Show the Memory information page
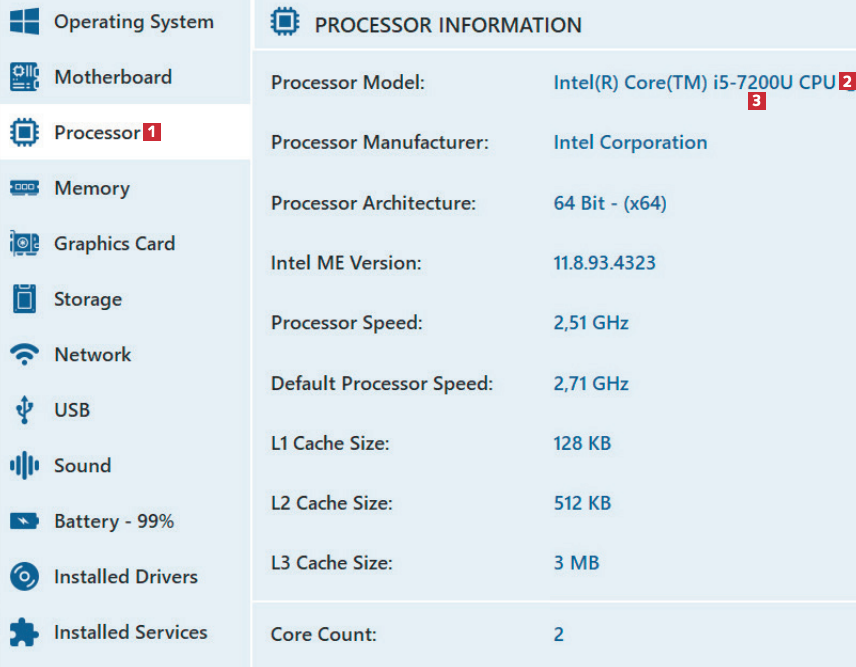856x667 pixels. (x=92, y=188)
